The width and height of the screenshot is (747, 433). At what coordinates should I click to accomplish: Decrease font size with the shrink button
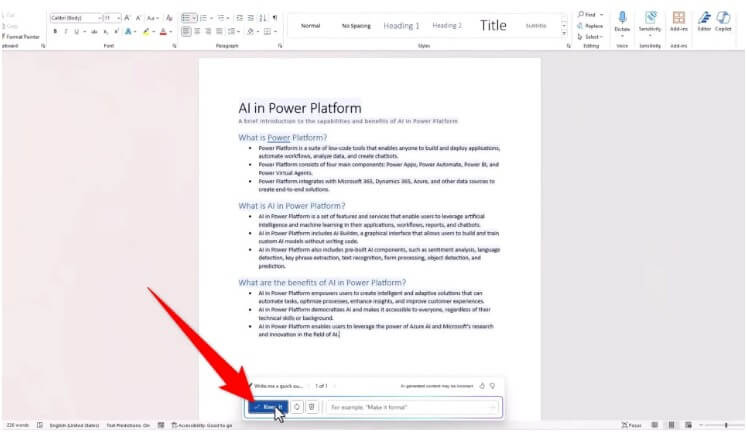click(138, 18)
